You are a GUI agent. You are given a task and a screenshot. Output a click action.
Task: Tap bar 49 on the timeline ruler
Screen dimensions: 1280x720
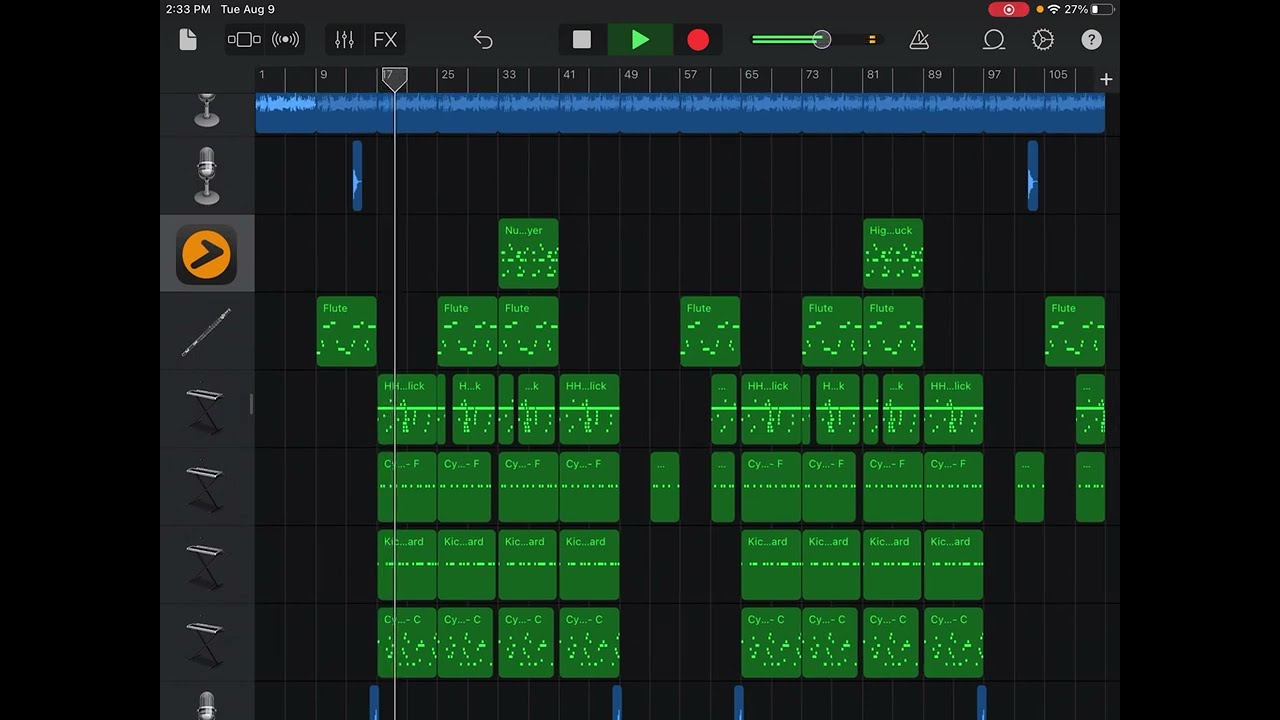point(630,75)
